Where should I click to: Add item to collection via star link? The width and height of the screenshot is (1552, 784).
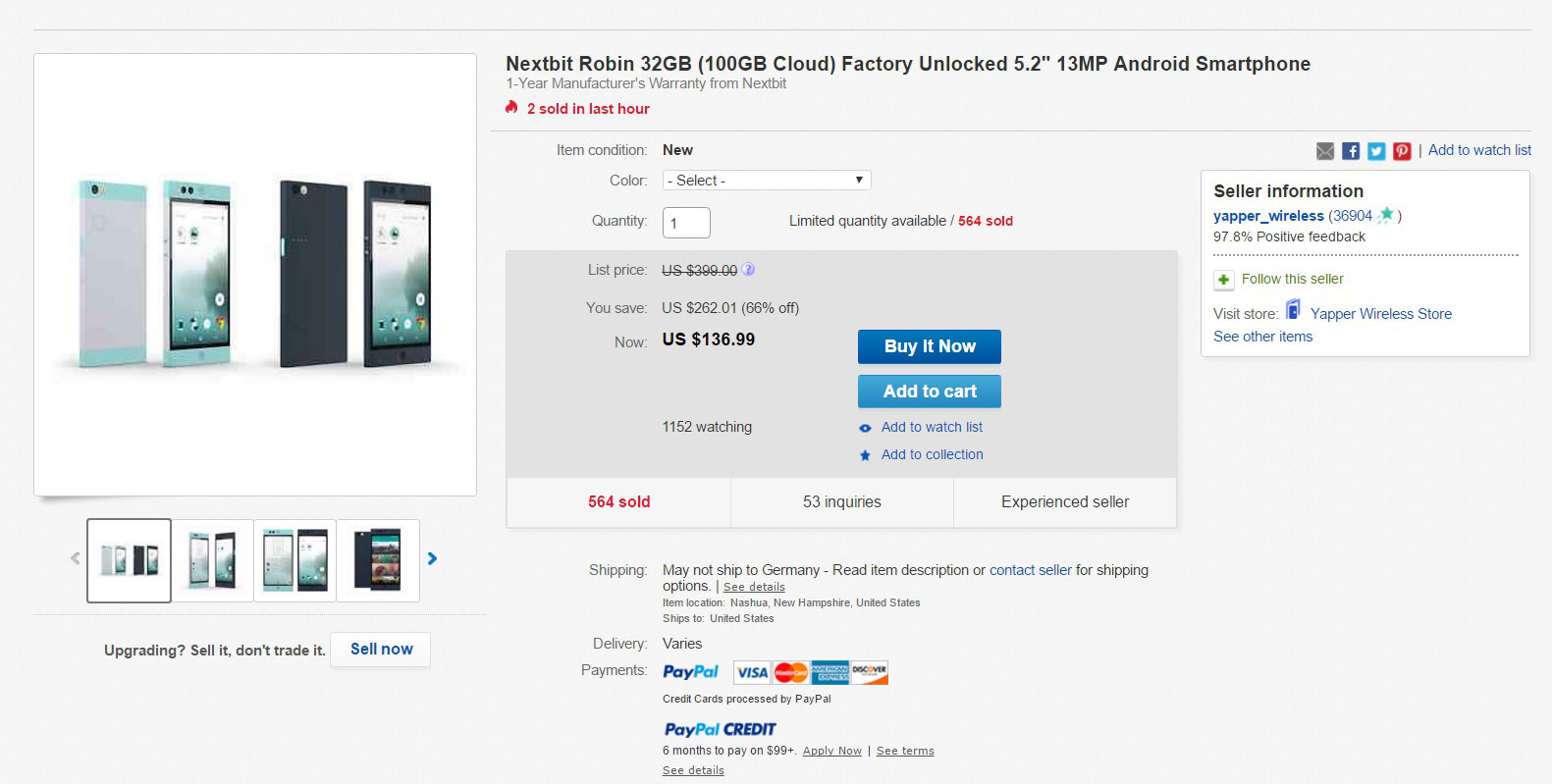[932, 455]
